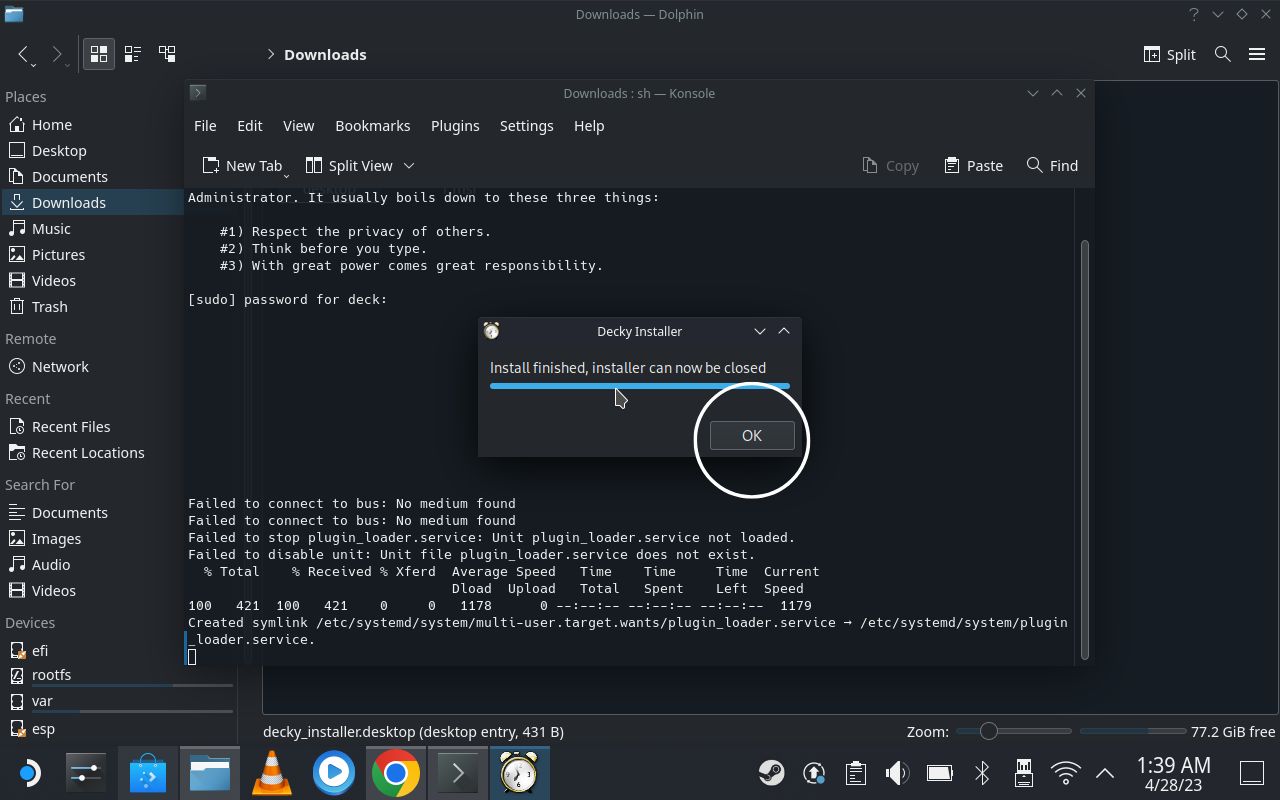The height and width of the screenshot is (800, 1280).
Task: Open Dolphin hamburger menu
Action: click(1257, 54)
